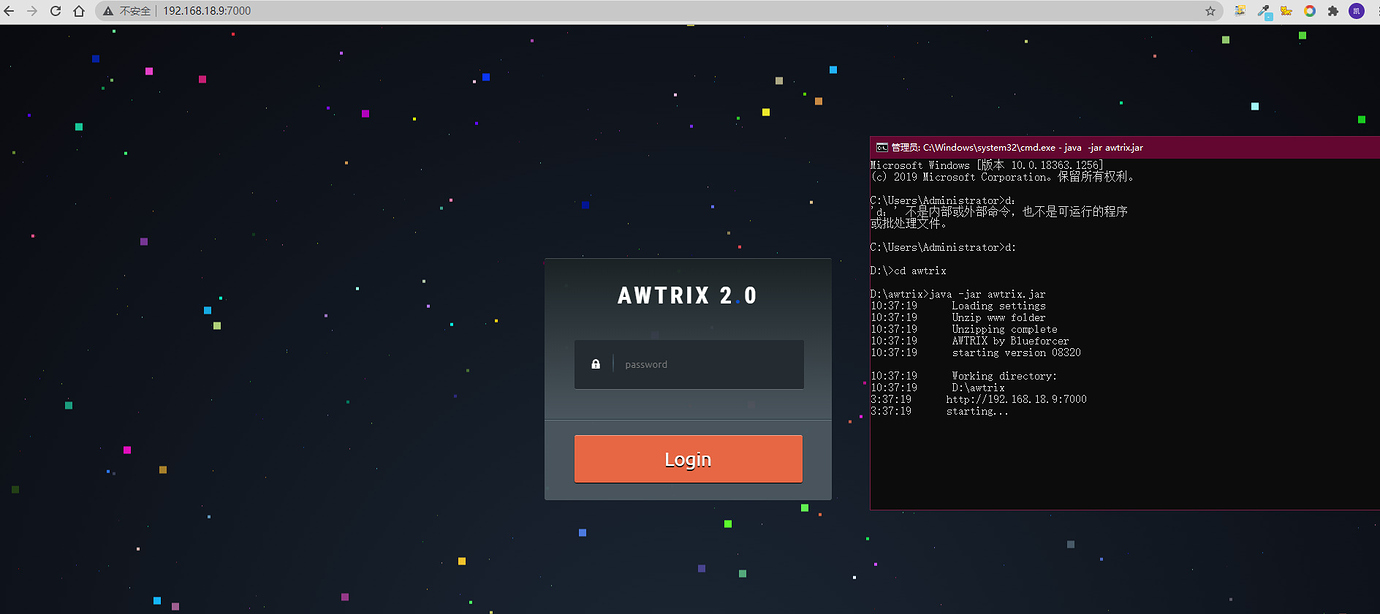Image resolution: width=1380 pixels, height=614 pixels.
Task: Click inside the password input field
Action: pyautogui.click(x=700, y=364)
